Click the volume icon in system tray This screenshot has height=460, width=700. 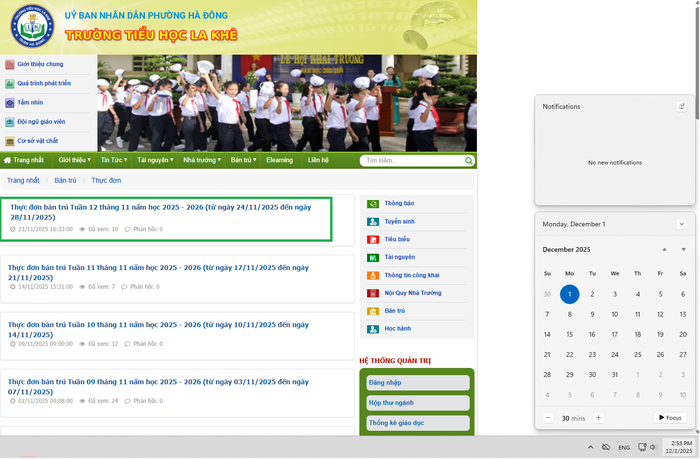coord(653,447)
